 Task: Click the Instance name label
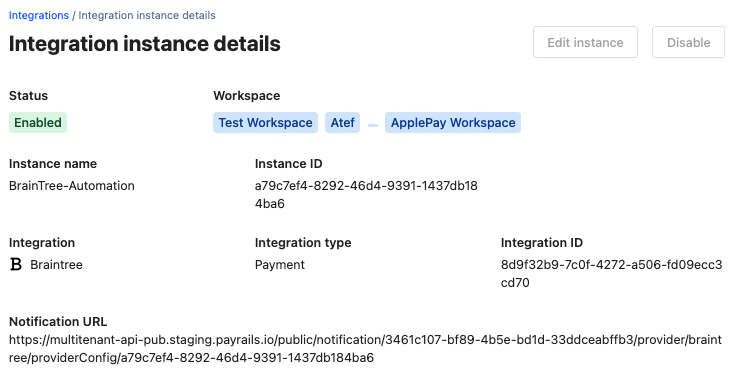[x=53, y=164]
